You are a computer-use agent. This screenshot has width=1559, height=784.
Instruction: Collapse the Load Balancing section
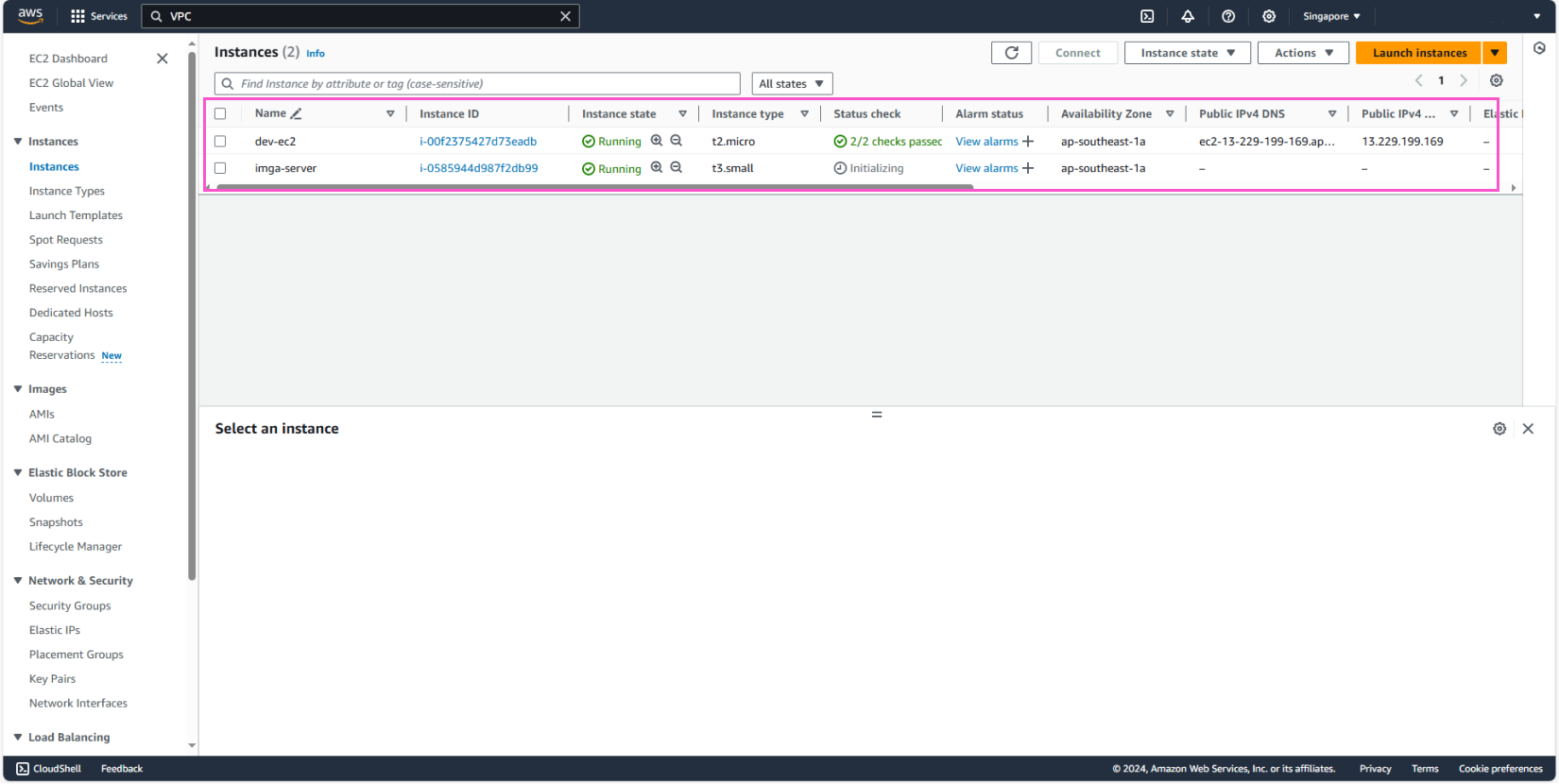pos(18,737)
